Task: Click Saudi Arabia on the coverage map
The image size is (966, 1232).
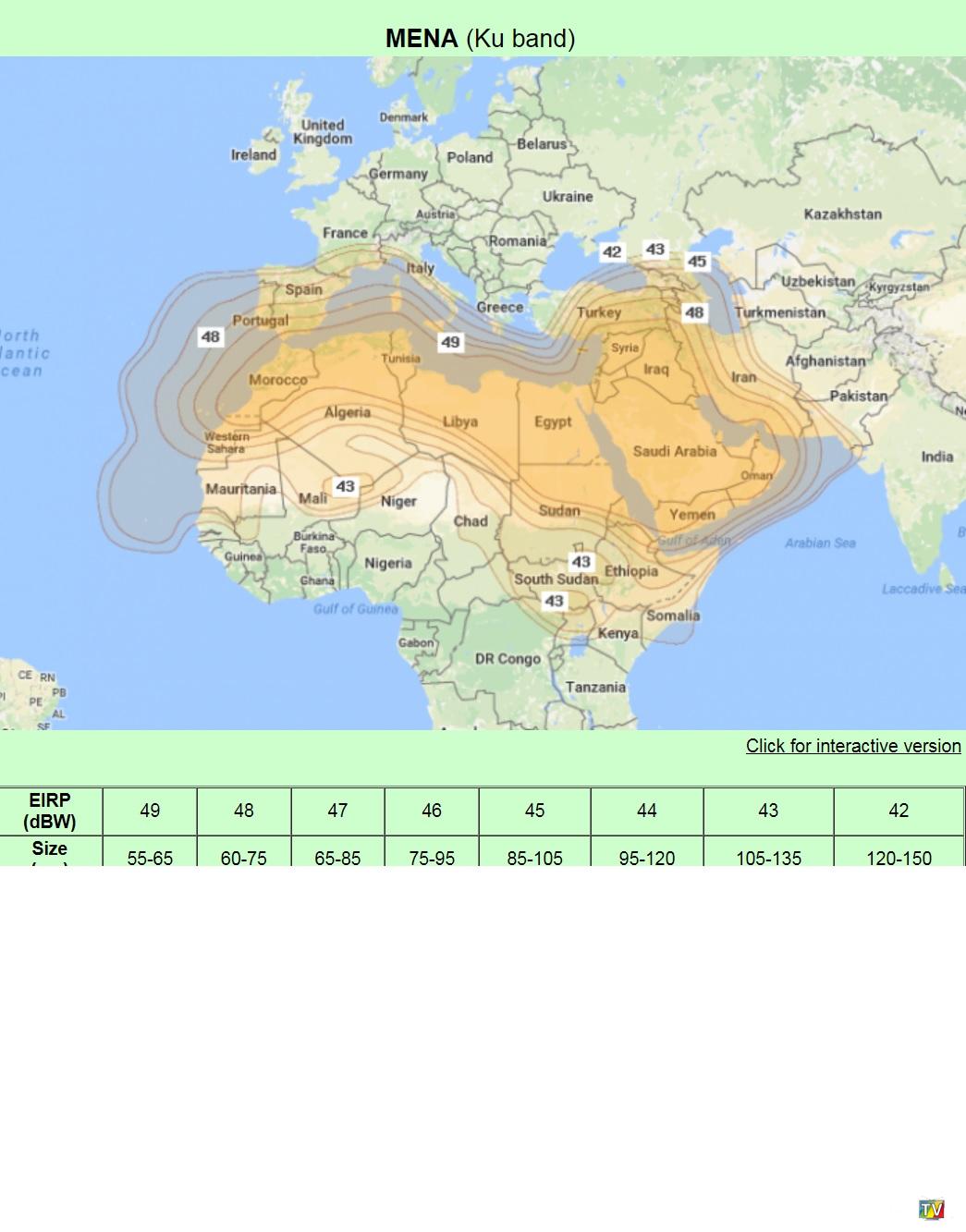Action: [x=674, y=451]
